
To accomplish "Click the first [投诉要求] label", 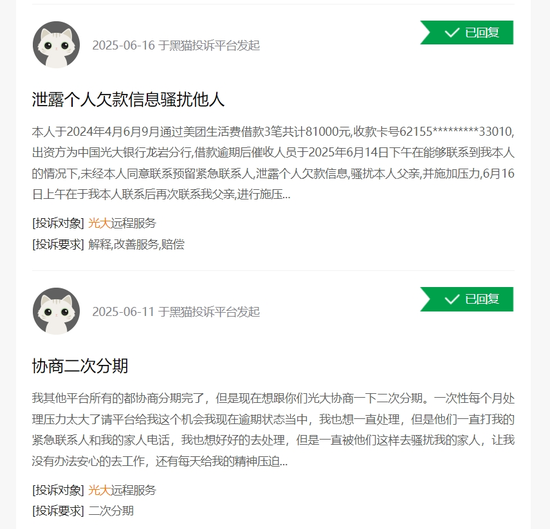I will click(x=58, y=244).
